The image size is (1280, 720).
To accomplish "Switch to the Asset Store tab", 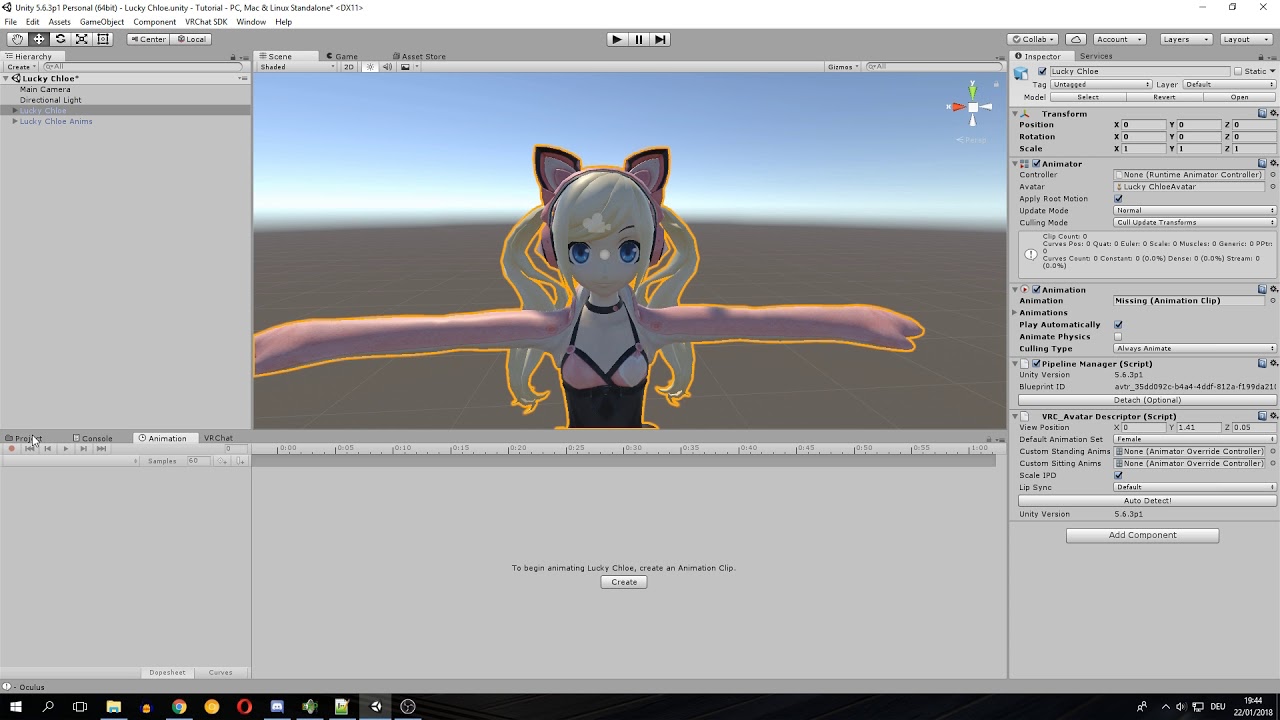I will 419,57.
